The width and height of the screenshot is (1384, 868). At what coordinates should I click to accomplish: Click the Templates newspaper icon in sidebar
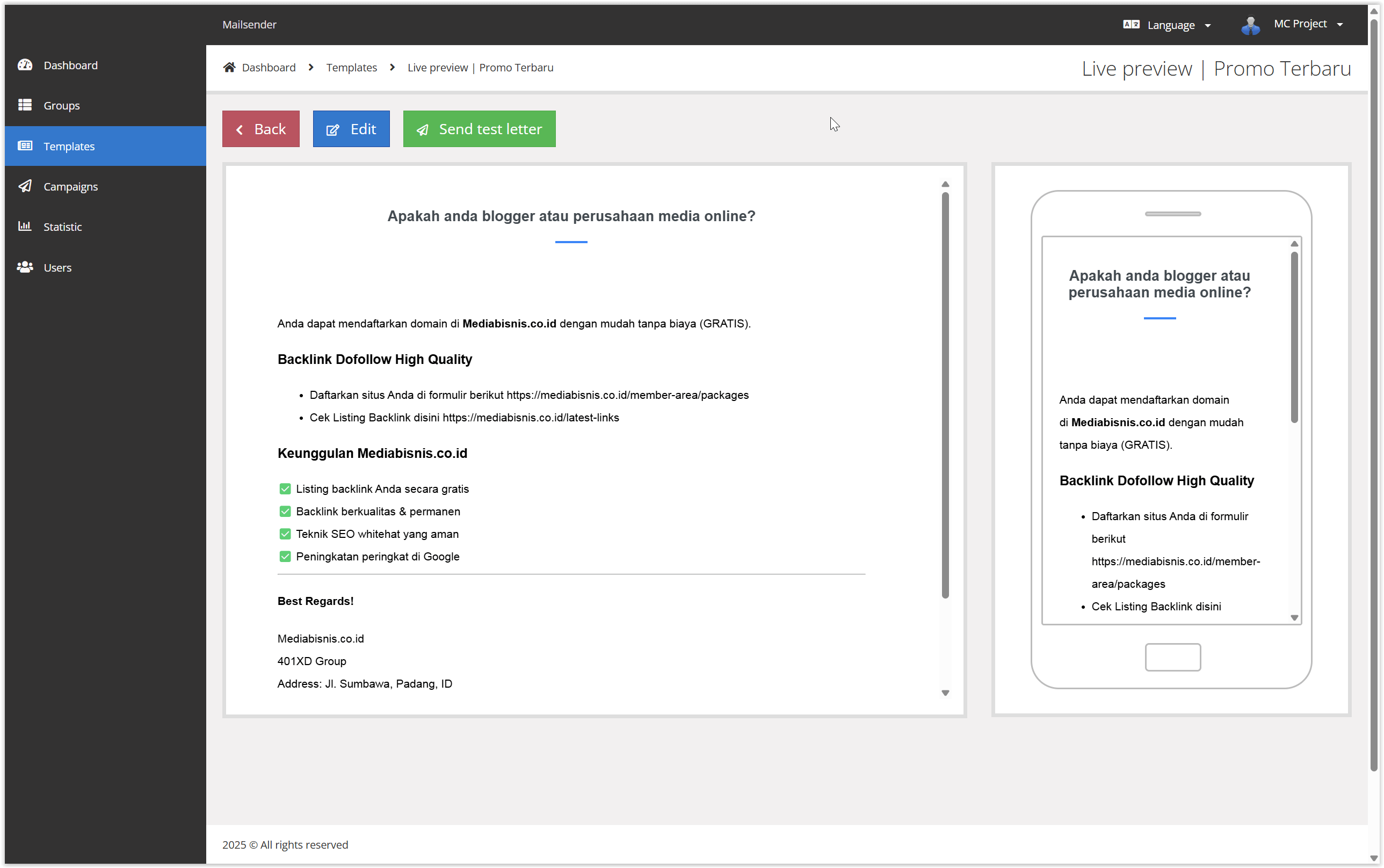click(25, 146)
